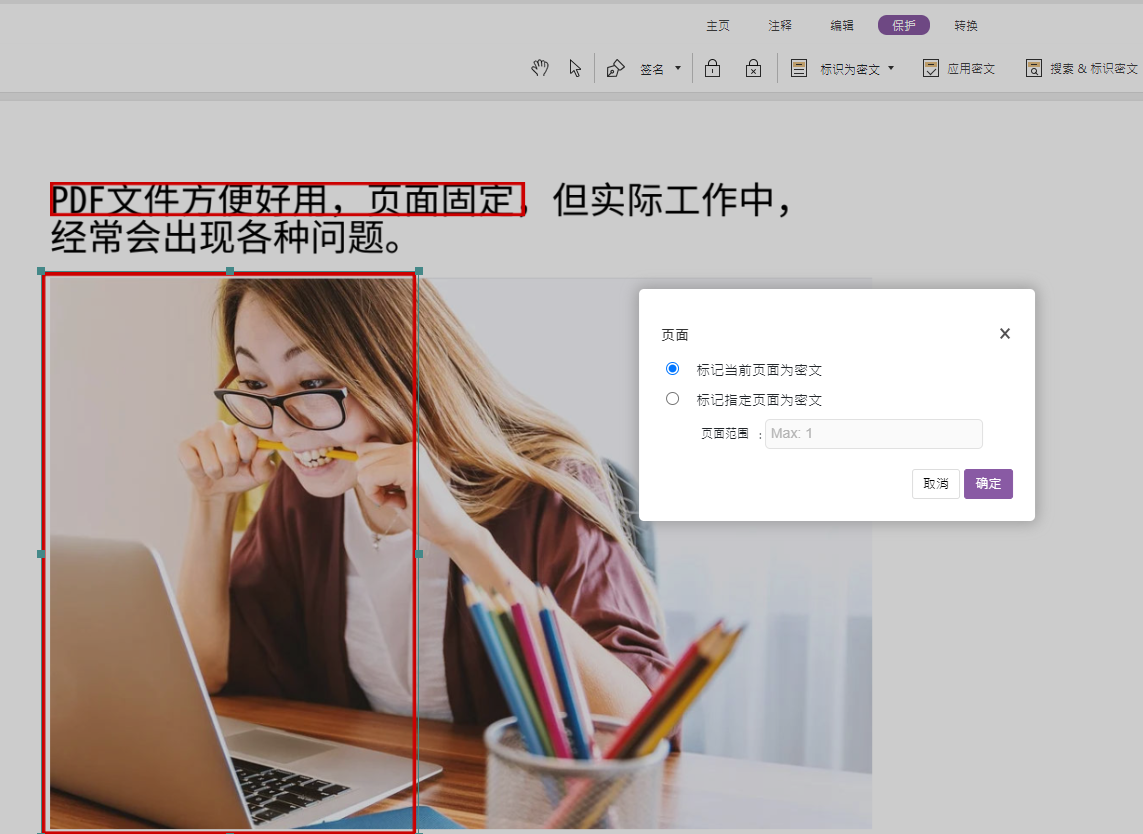Click the remove-password lock icon

pyautogui.click(x=752, y=68)
